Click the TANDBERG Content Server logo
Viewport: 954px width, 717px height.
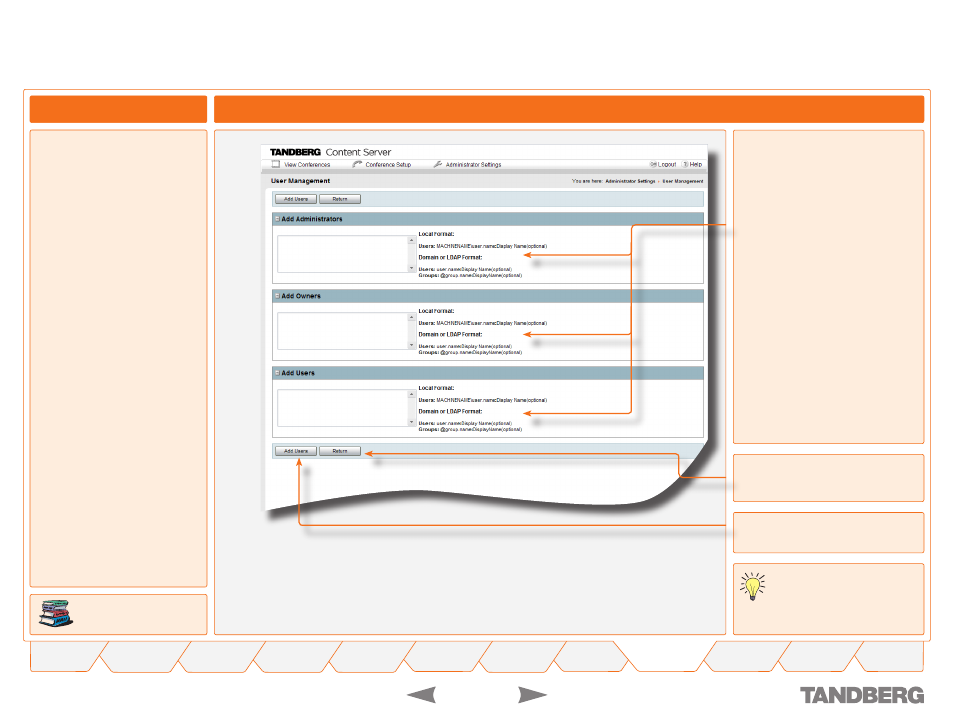330,152
